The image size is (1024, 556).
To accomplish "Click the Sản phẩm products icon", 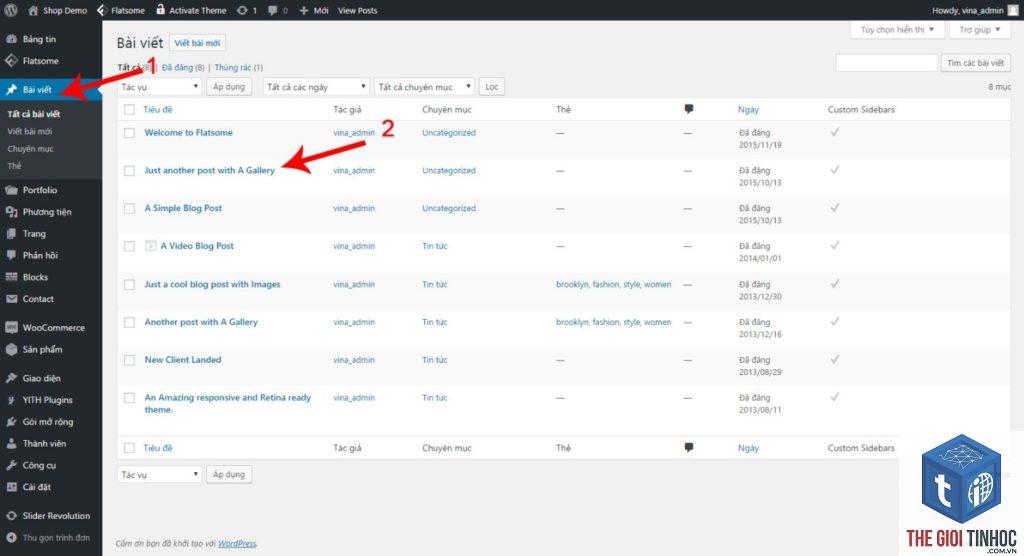I will coord(11,350).
